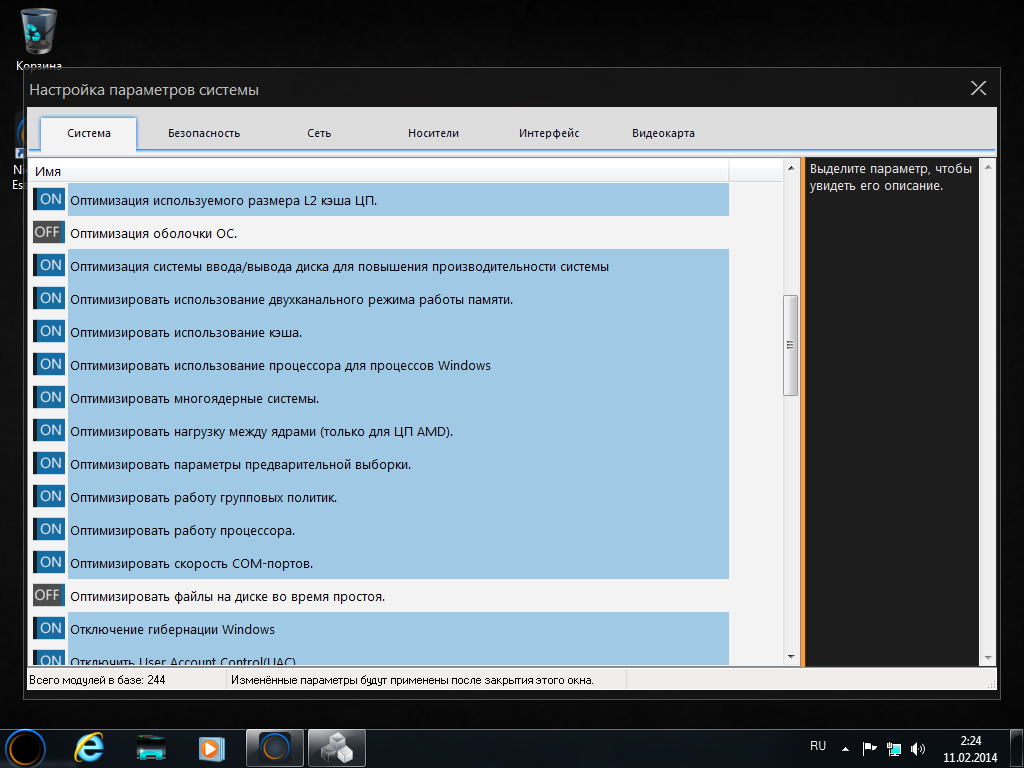Select 'Оптимизировать многоядерные системы' row text
The width and height of the screenshot is (1024, 768).
194,399
